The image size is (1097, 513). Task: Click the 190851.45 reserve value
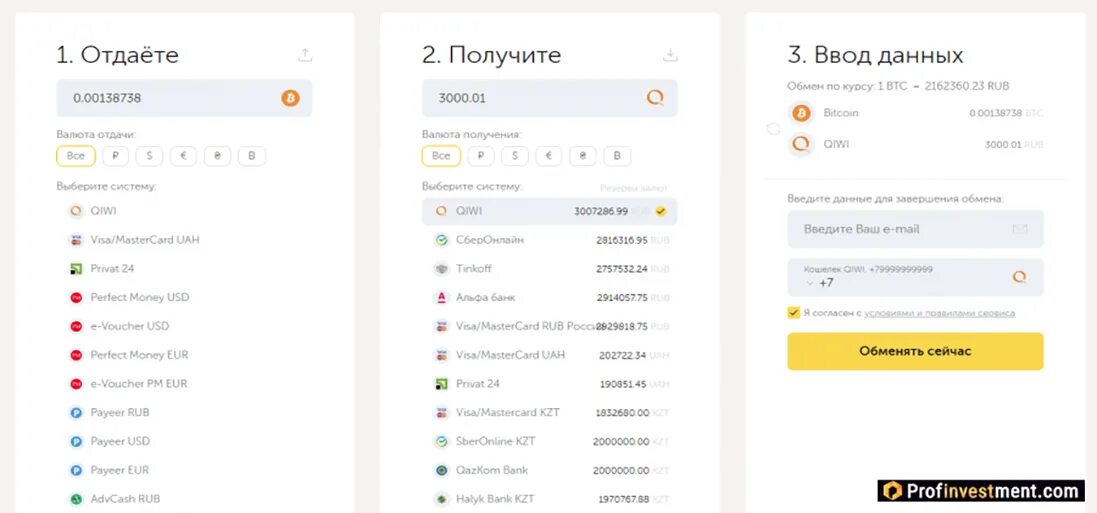pyautogui.click(x=623, y=384)
